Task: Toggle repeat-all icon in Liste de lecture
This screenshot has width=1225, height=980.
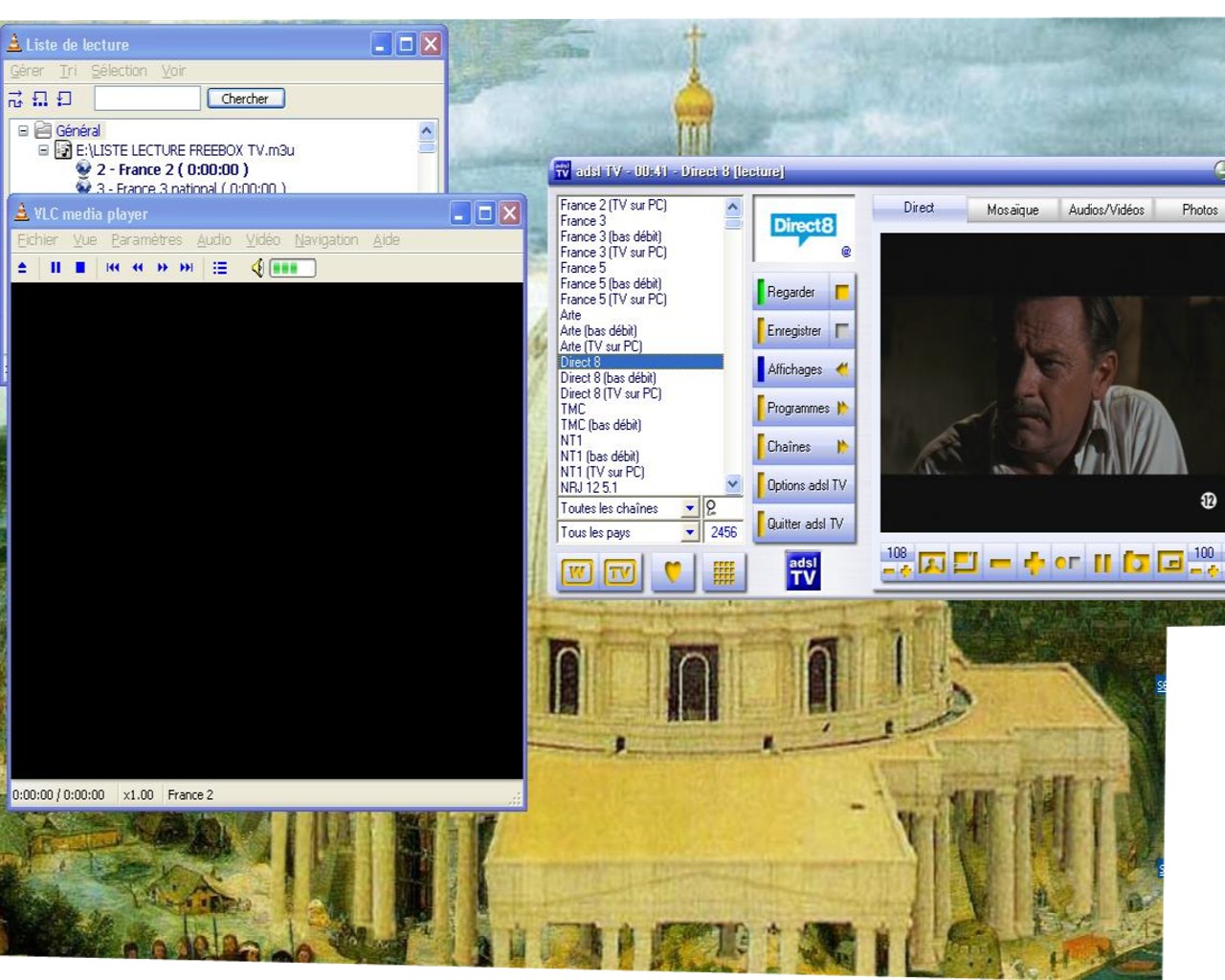Action: coord(40,99)
